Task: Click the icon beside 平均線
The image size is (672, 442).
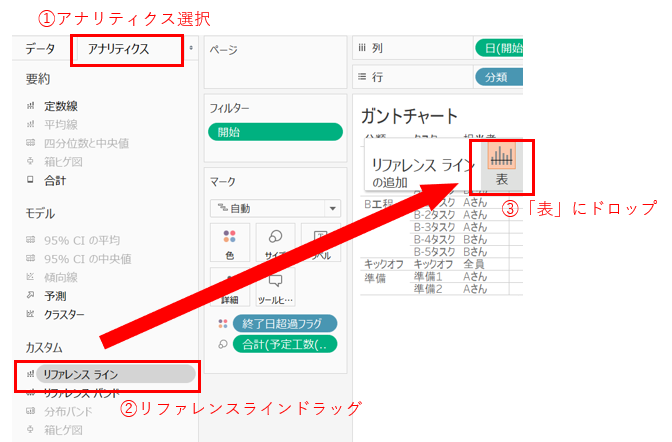Action: pos(30,124)
